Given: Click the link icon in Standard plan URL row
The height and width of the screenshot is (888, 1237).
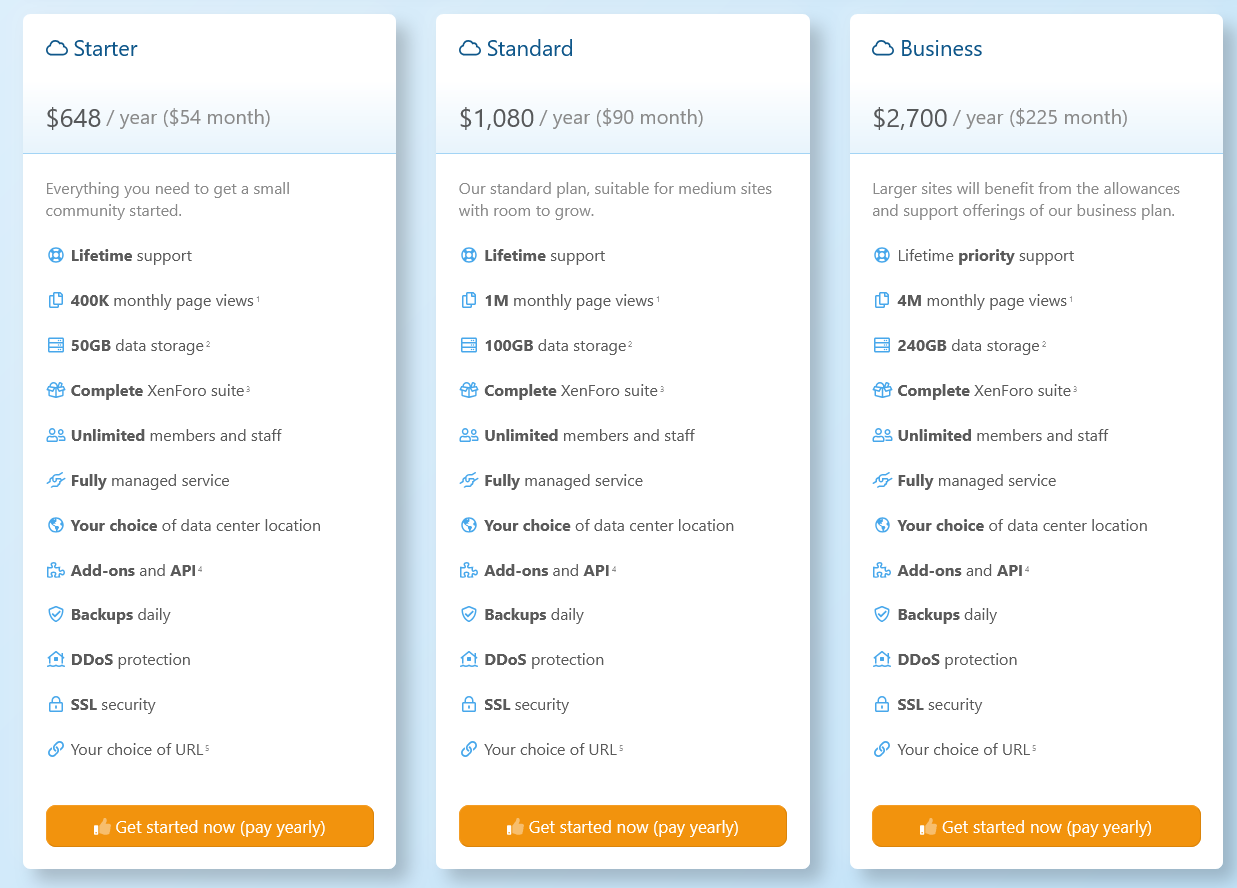Looking at the screenshot, I should pyautogui.click(x=469, y=749).
